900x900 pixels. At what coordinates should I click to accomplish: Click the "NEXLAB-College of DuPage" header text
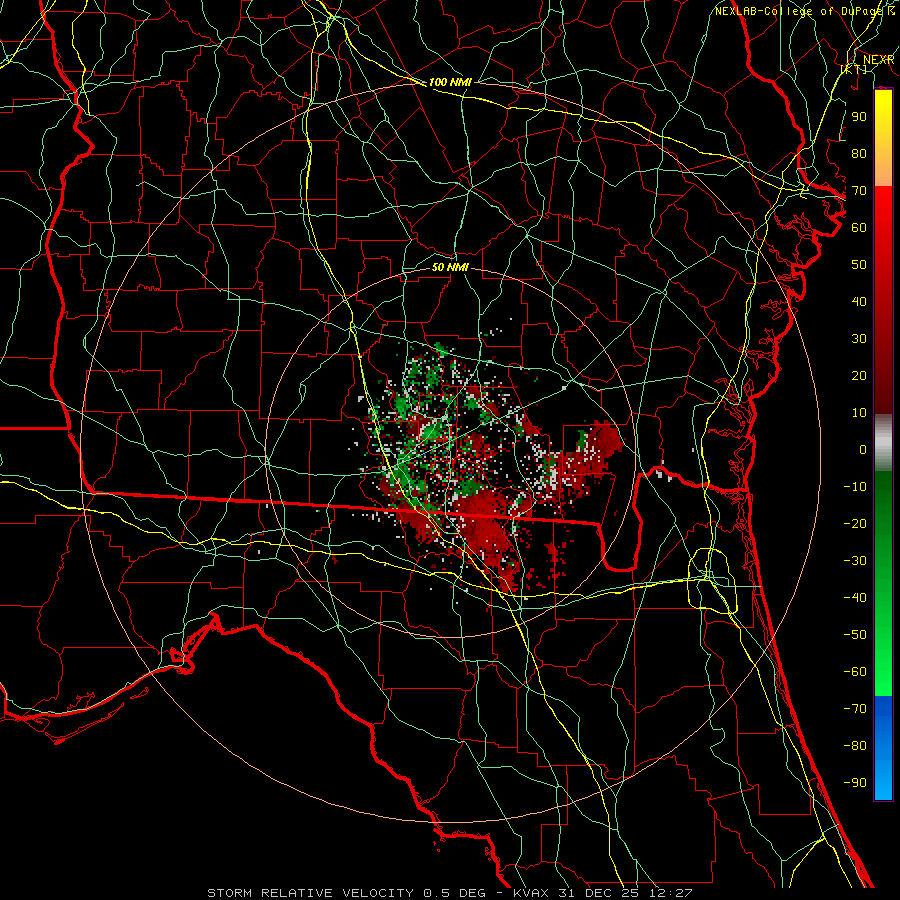click(800, 11)
